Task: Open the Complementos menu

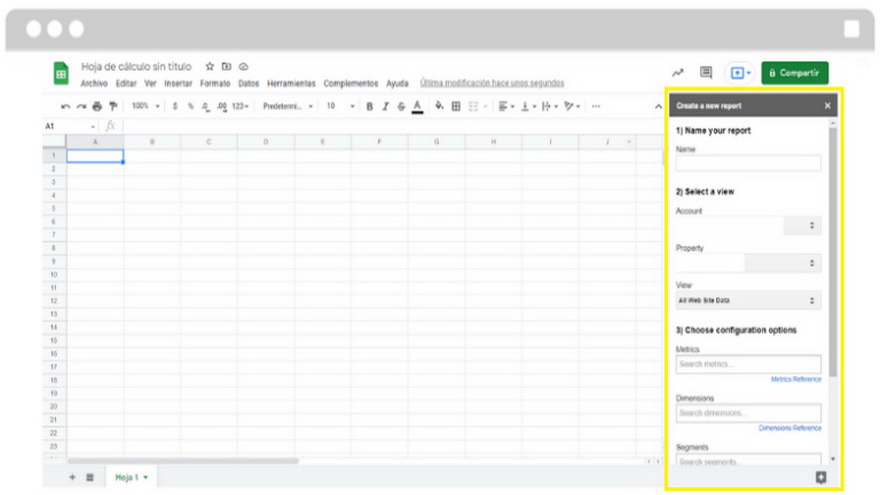Action: (x=351, y=83)
